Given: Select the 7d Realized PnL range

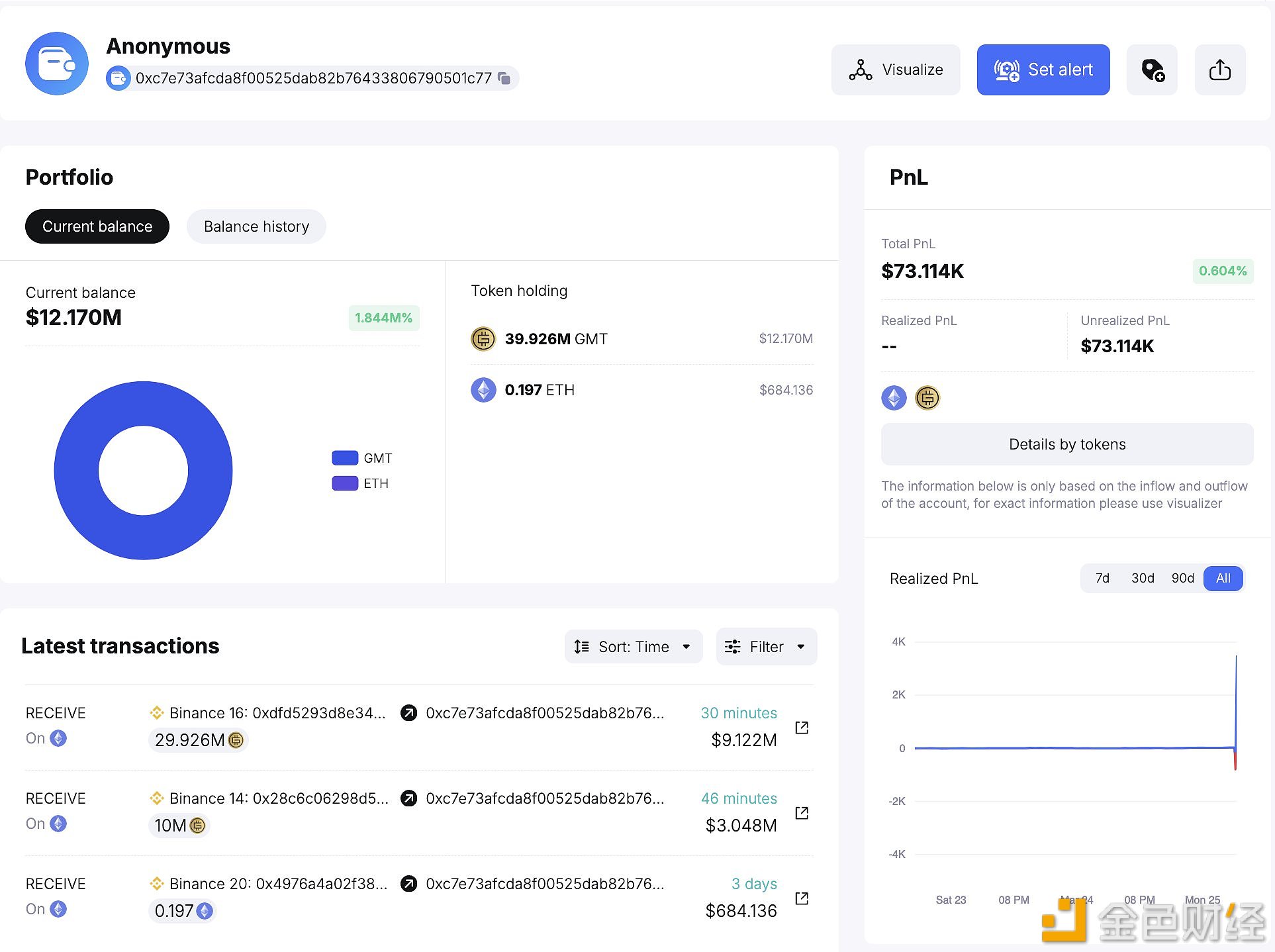Looking at the screenshot, I should click(x=1102, y=578).
